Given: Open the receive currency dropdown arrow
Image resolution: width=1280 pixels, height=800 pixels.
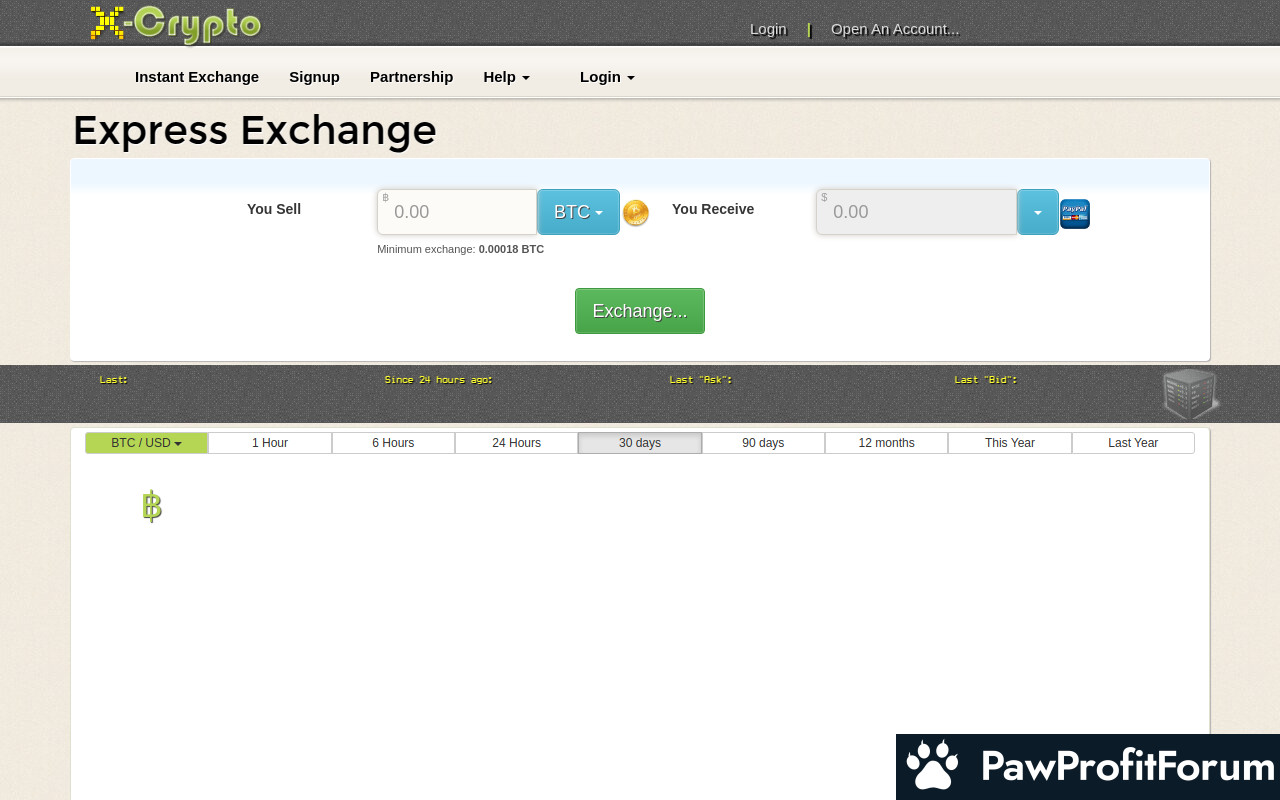Looking at the screenshot, I should [x=1038, y=212].
